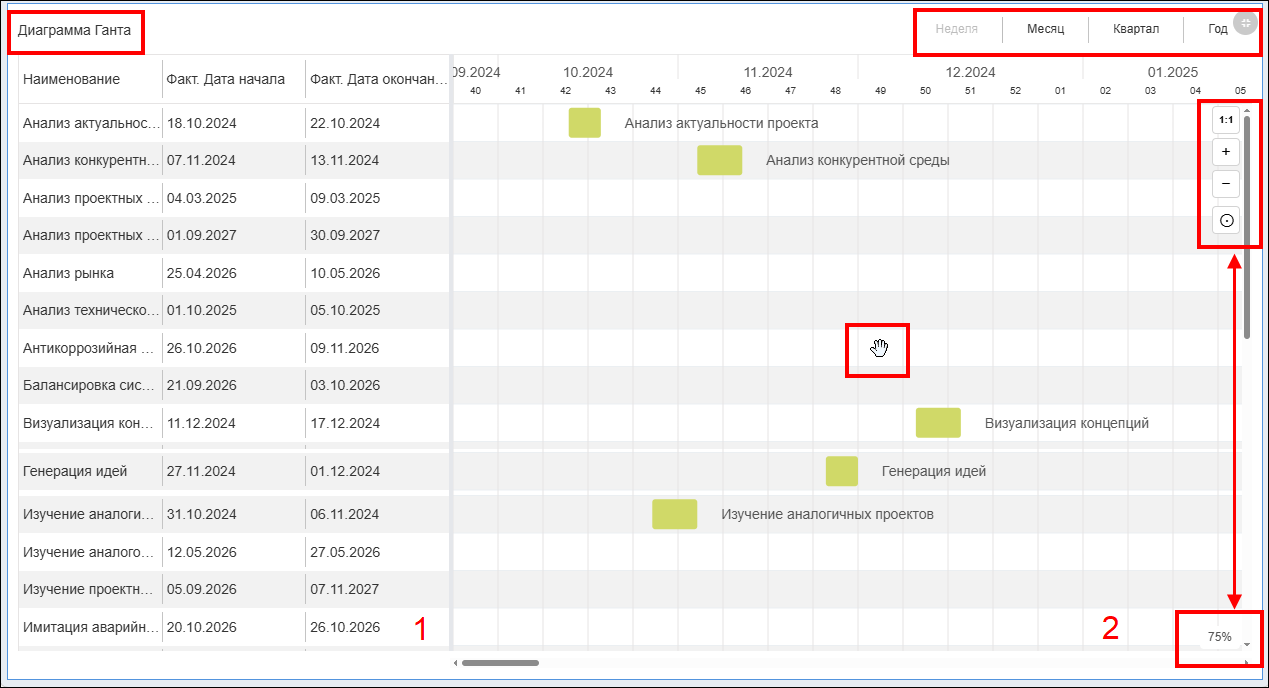Click the horizontal scrollbar thumb under the chart
This screenshot has width=1269, height=688.
[x=500, y=662]
